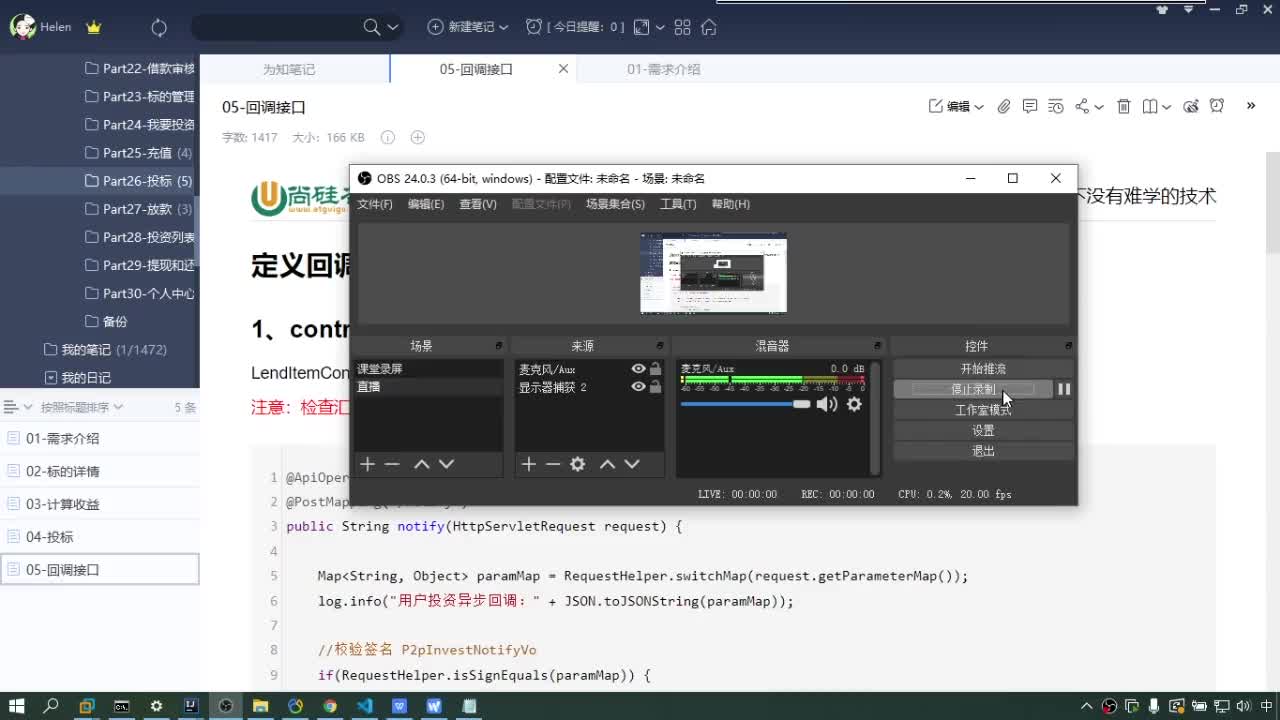This screenshot has height=720, width=1280.
Task: Click the reading mode book icon
Action: [1150, 106]
